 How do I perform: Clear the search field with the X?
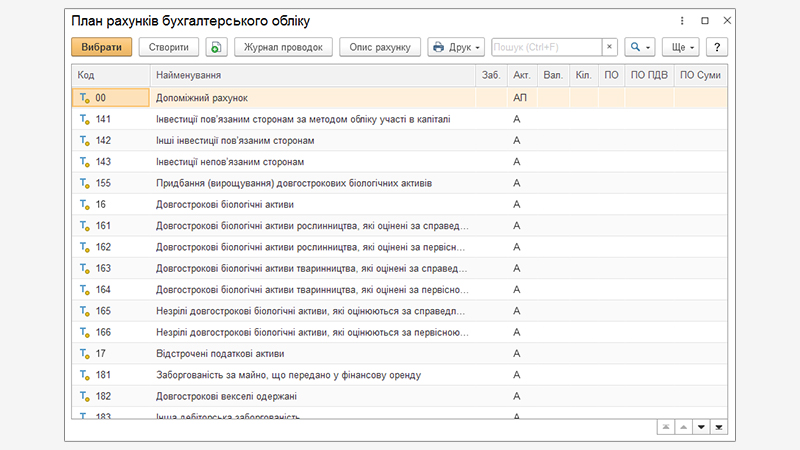tap(609, 47)
